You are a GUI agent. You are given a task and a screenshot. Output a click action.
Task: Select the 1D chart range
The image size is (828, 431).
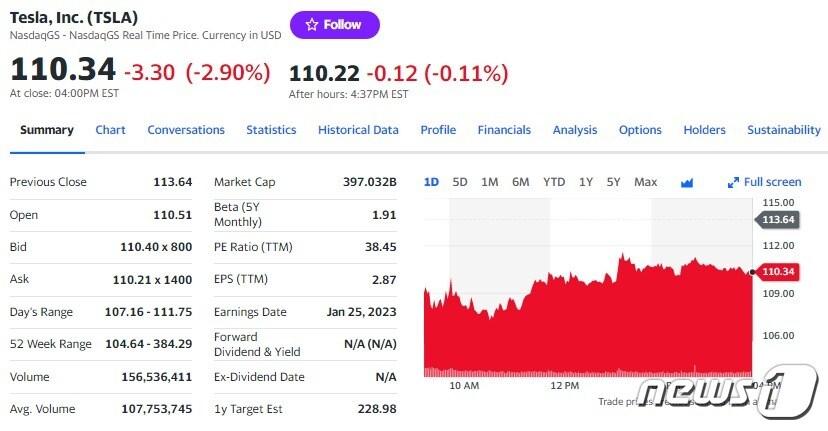coord(431,182)
